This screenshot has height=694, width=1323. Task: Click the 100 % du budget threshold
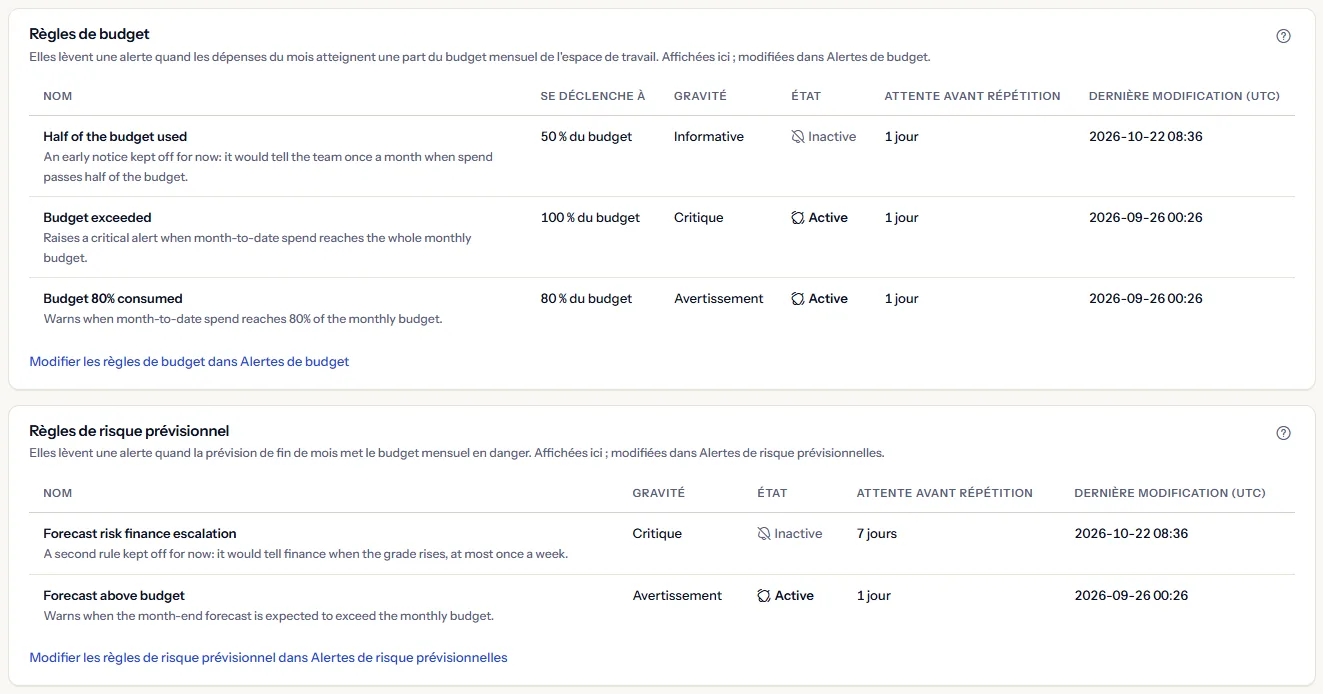click(590, 218)
